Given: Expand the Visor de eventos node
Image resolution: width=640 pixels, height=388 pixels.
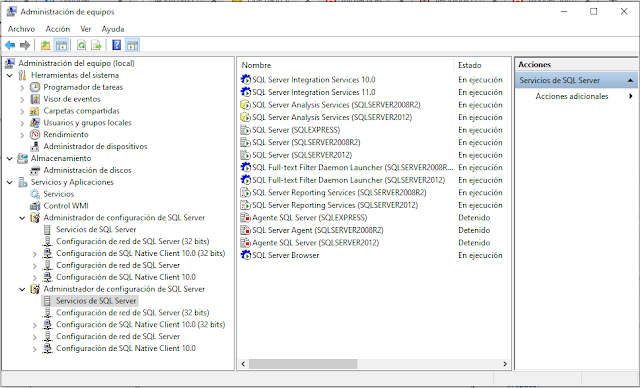Looking at the screenshot, I should pos(22,99).
